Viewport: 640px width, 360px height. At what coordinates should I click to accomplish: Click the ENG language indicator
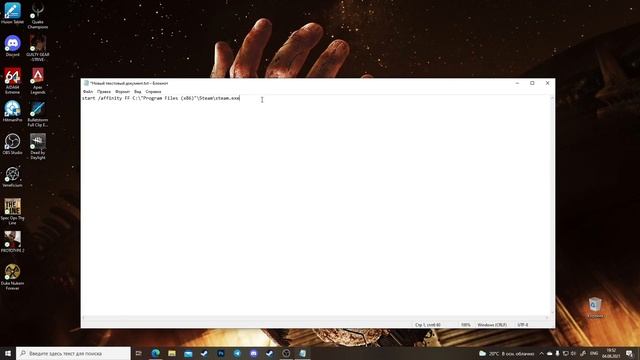[594, 353]
